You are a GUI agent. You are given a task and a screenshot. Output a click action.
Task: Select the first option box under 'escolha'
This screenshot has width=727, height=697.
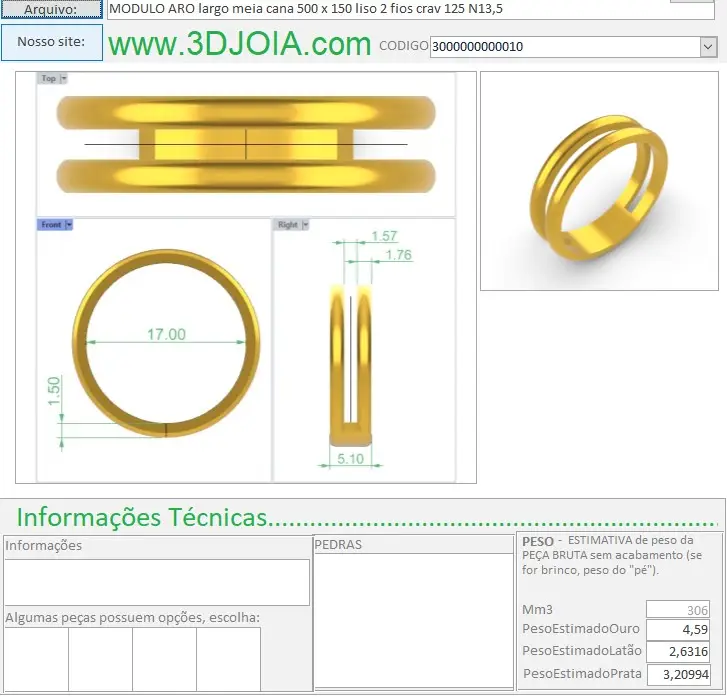[x=36, y=658]
